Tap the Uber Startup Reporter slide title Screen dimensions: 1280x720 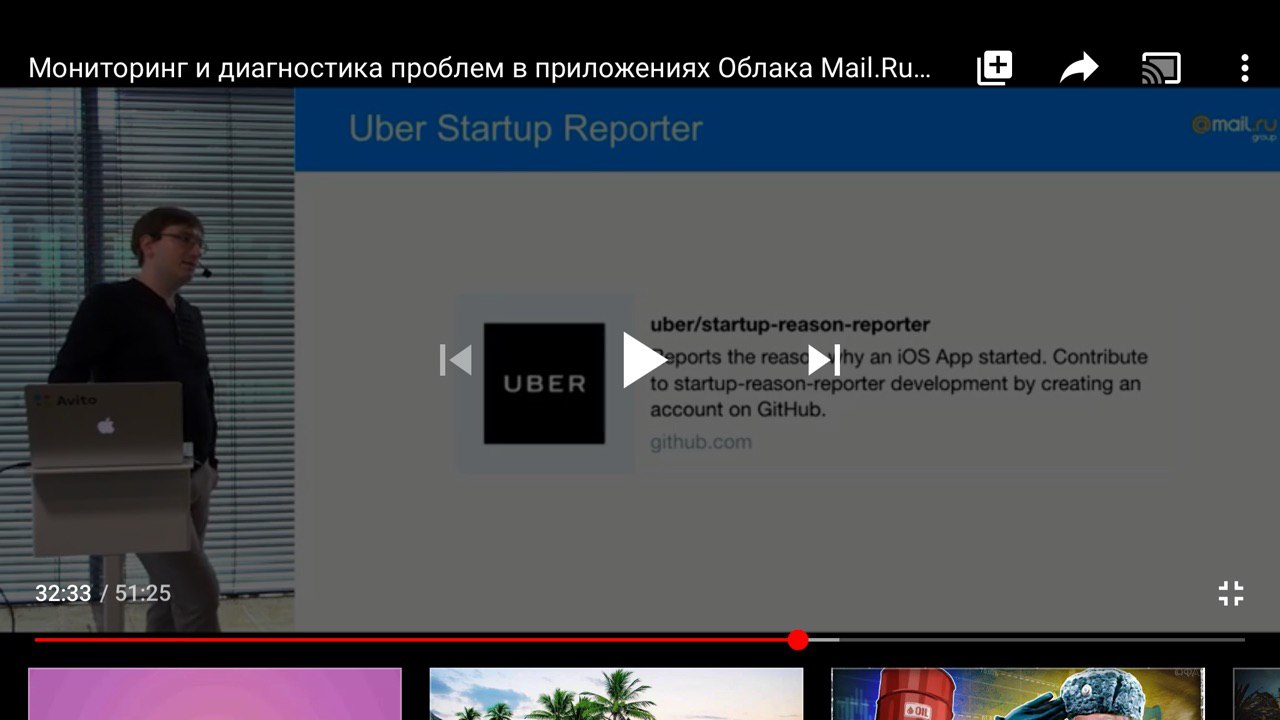click(x=526, y=128)
